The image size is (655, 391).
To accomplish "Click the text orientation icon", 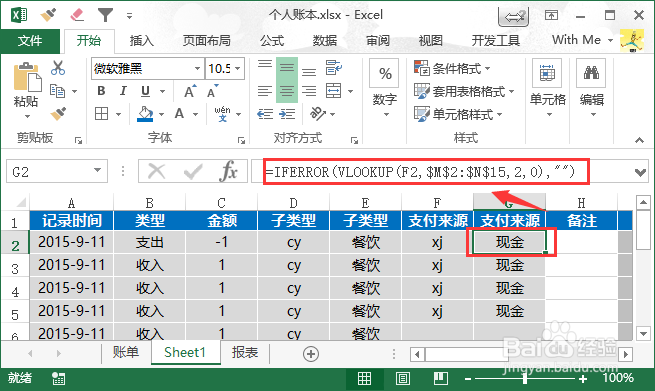I will [x=317, y=113].
